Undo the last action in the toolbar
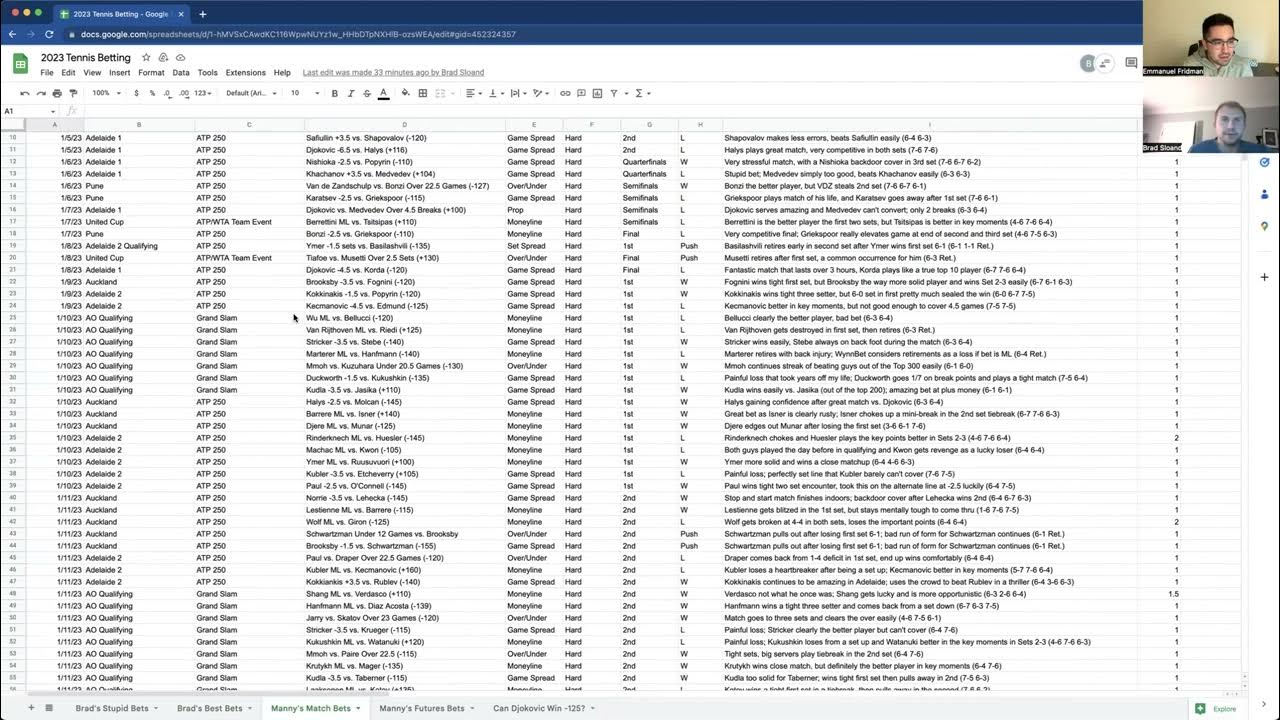This screenshot has width=1280, height=720. (x=24, y=93)
